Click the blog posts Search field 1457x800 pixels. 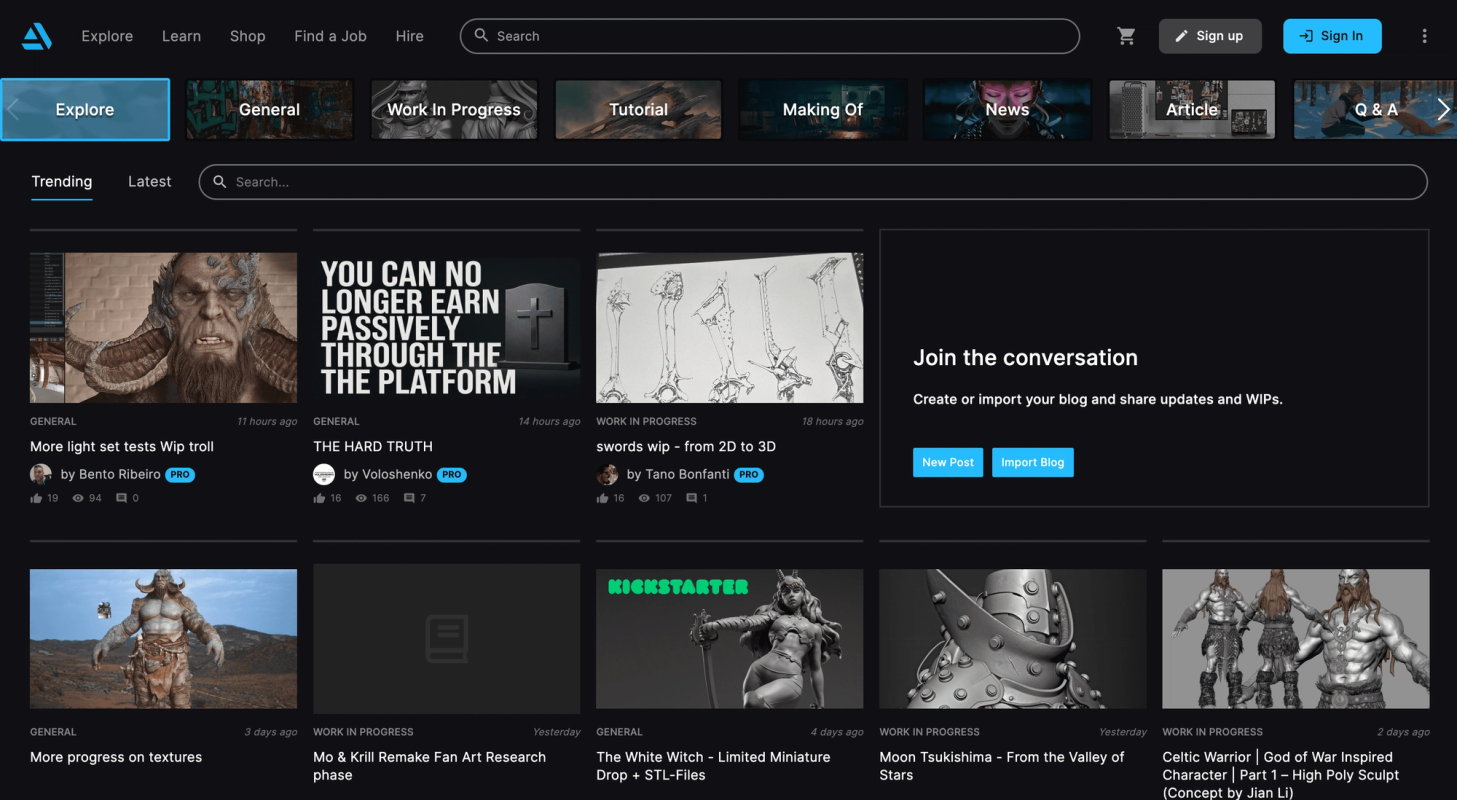(813, 182)
